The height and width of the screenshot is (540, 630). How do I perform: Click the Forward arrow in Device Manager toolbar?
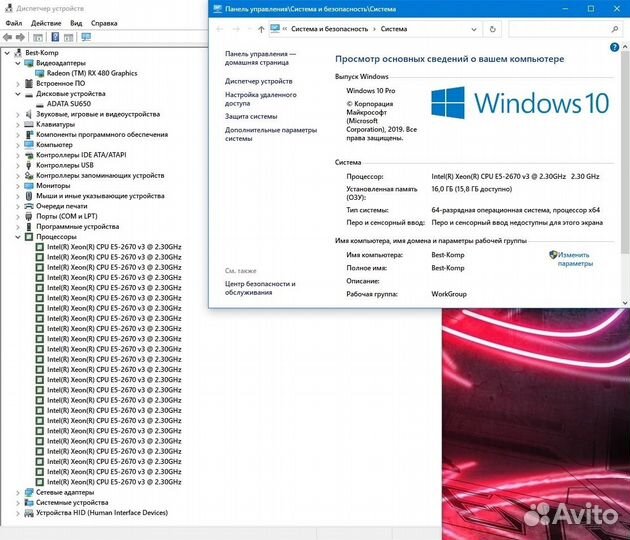tap(20, 37)
